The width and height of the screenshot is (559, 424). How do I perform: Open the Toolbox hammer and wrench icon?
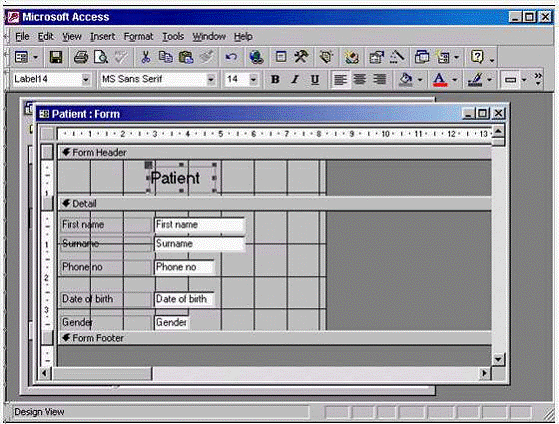click(x=301, y=57)
